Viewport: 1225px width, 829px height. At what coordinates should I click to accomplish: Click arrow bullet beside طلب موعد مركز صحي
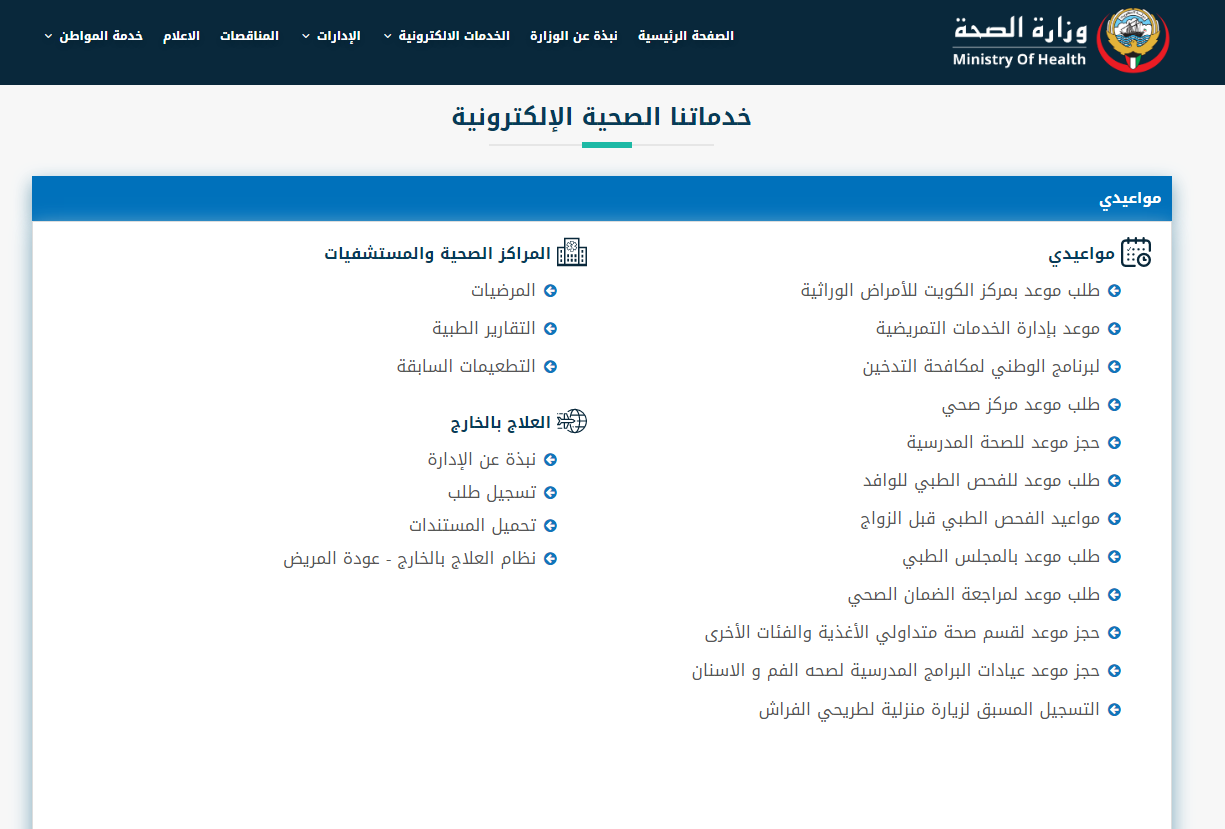(1114, 405)
